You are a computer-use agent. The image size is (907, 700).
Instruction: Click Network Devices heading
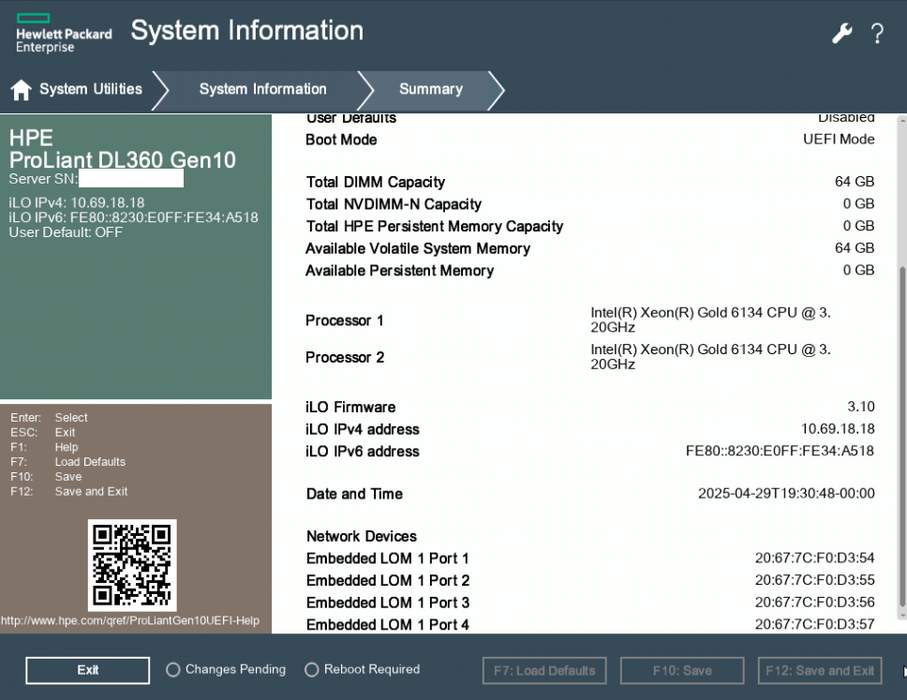tap(362, 536)
